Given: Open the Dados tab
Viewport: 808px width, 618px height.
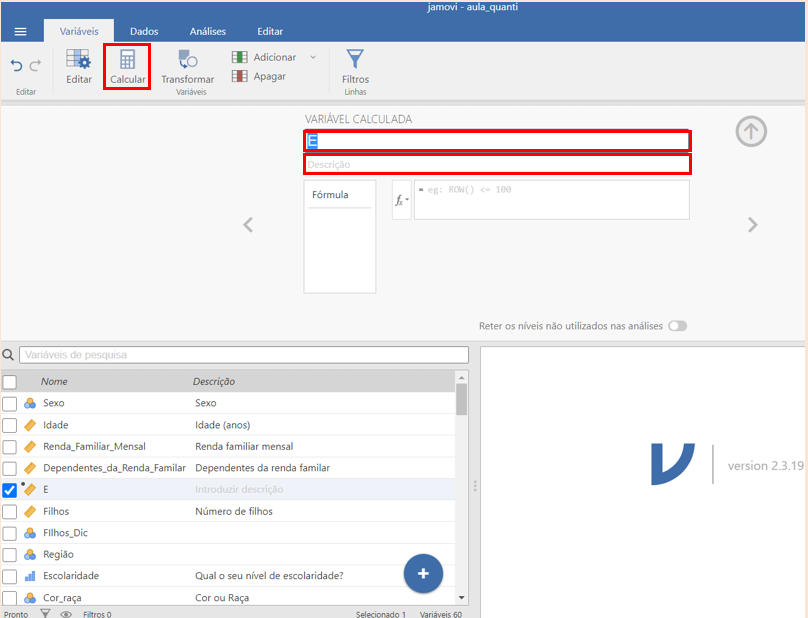Looking at the screenshot, I should point(144,32).
